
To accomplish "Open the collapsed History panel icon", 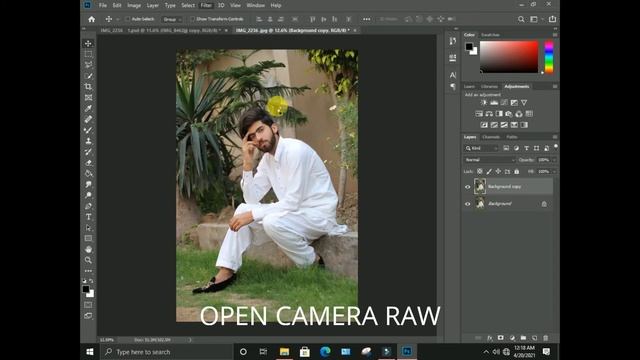I will (x=453, y=41).
